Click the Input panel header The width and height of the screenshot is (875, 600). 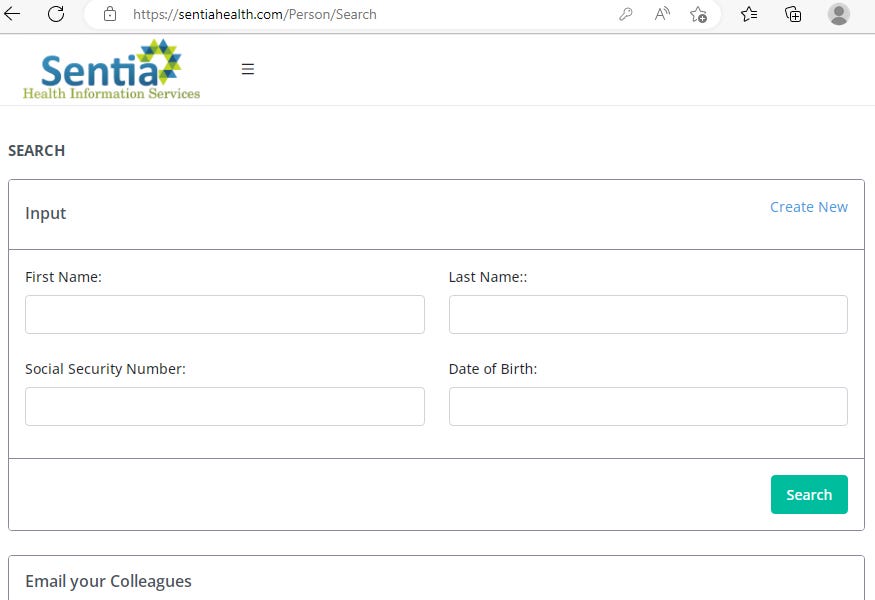[x=46, y=213]
